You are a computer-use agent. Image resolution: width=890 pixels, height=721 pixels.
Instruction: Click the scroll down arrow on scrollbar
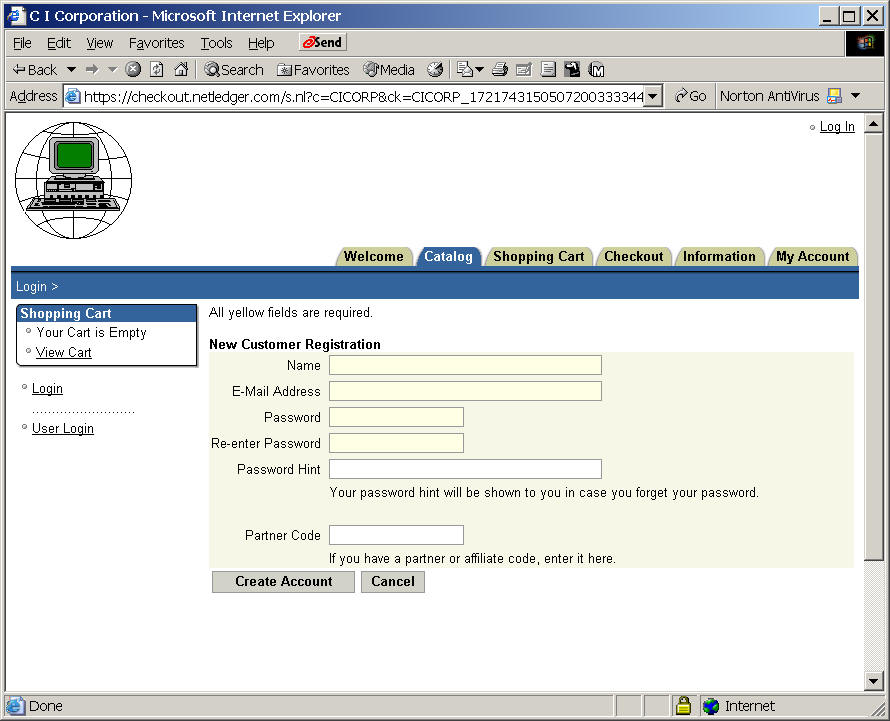point(873,681)
